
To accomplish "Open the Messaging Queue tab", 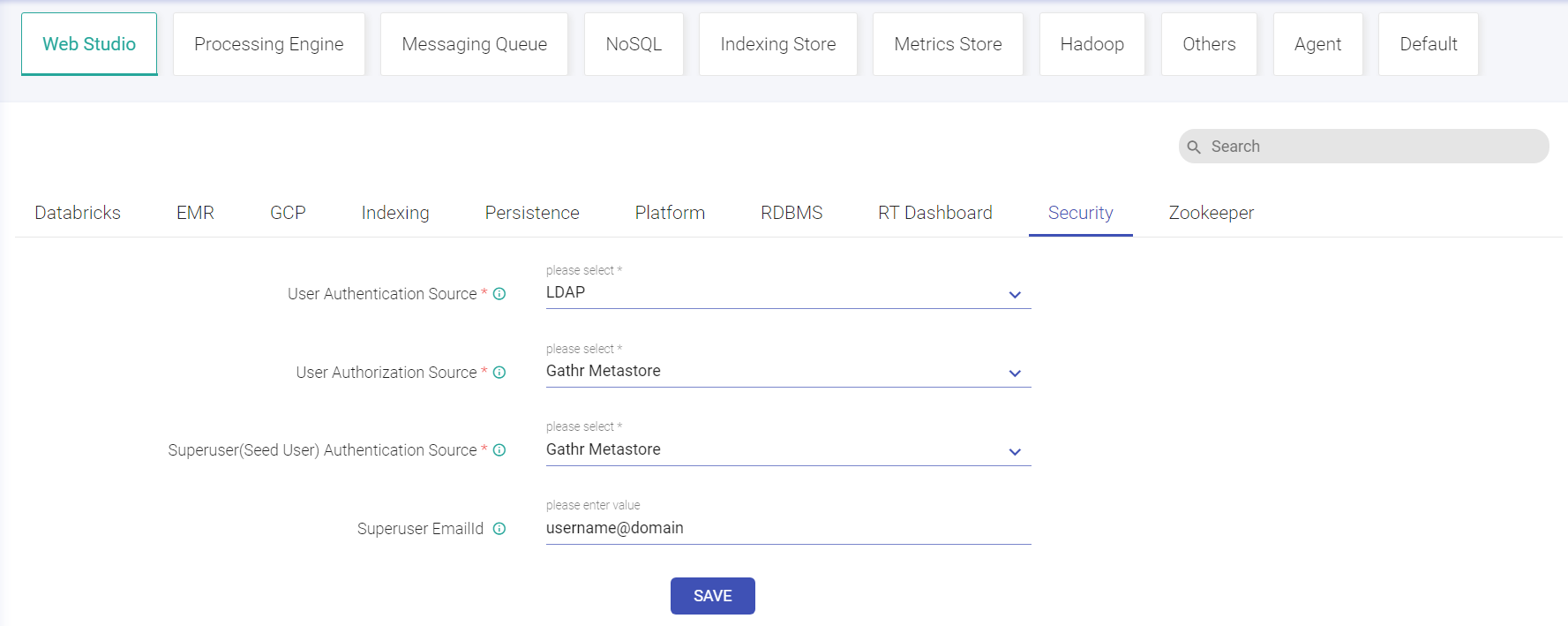I will tap(474, 44).
